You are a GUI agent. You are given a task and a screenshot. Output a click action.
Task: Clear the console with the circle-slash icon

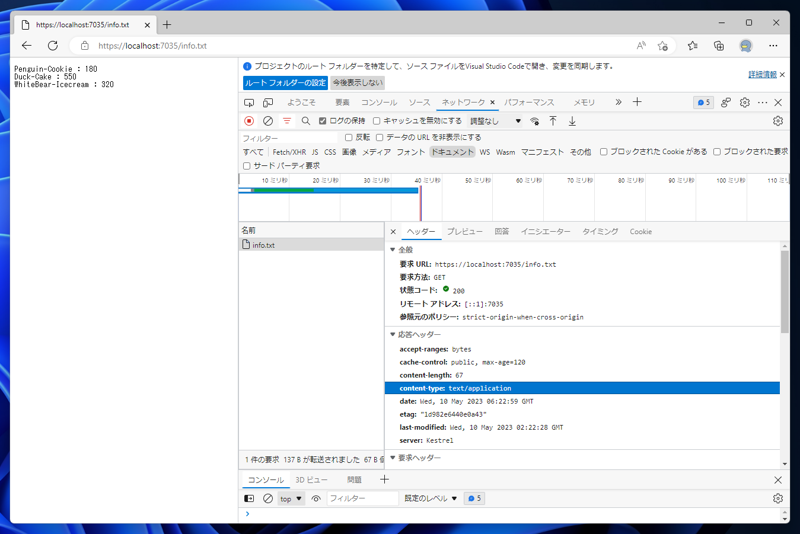point(268,498)
